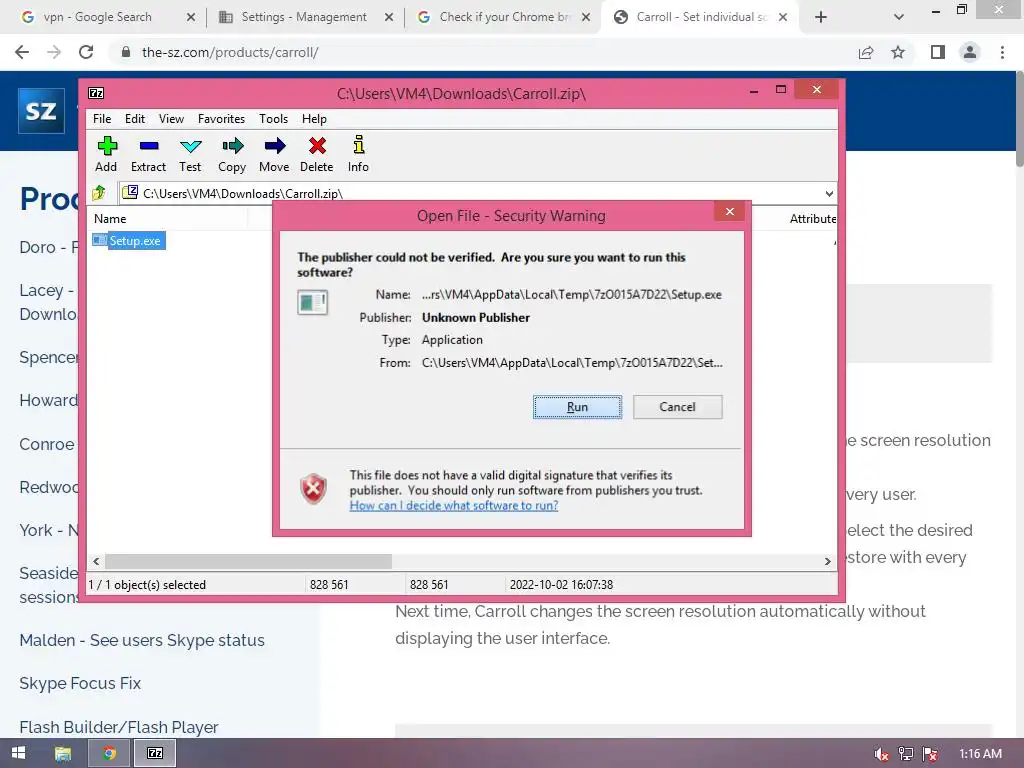Click the address bar URL in Chrome
The width and height of the screenshot is (1024, 768).
pos(230,52)
